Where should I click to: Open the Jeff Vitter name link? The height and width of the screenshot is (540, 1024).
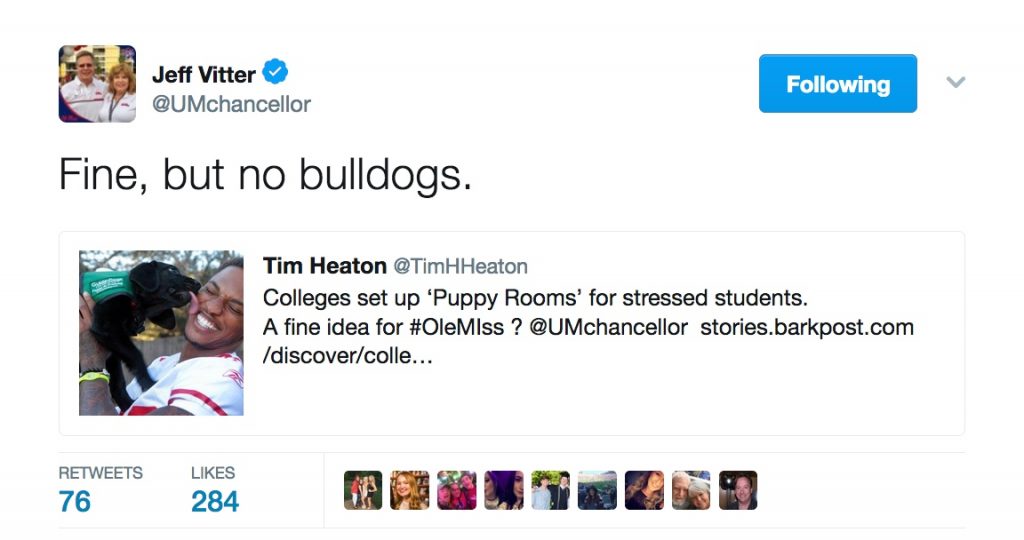[x=203, y=74]
